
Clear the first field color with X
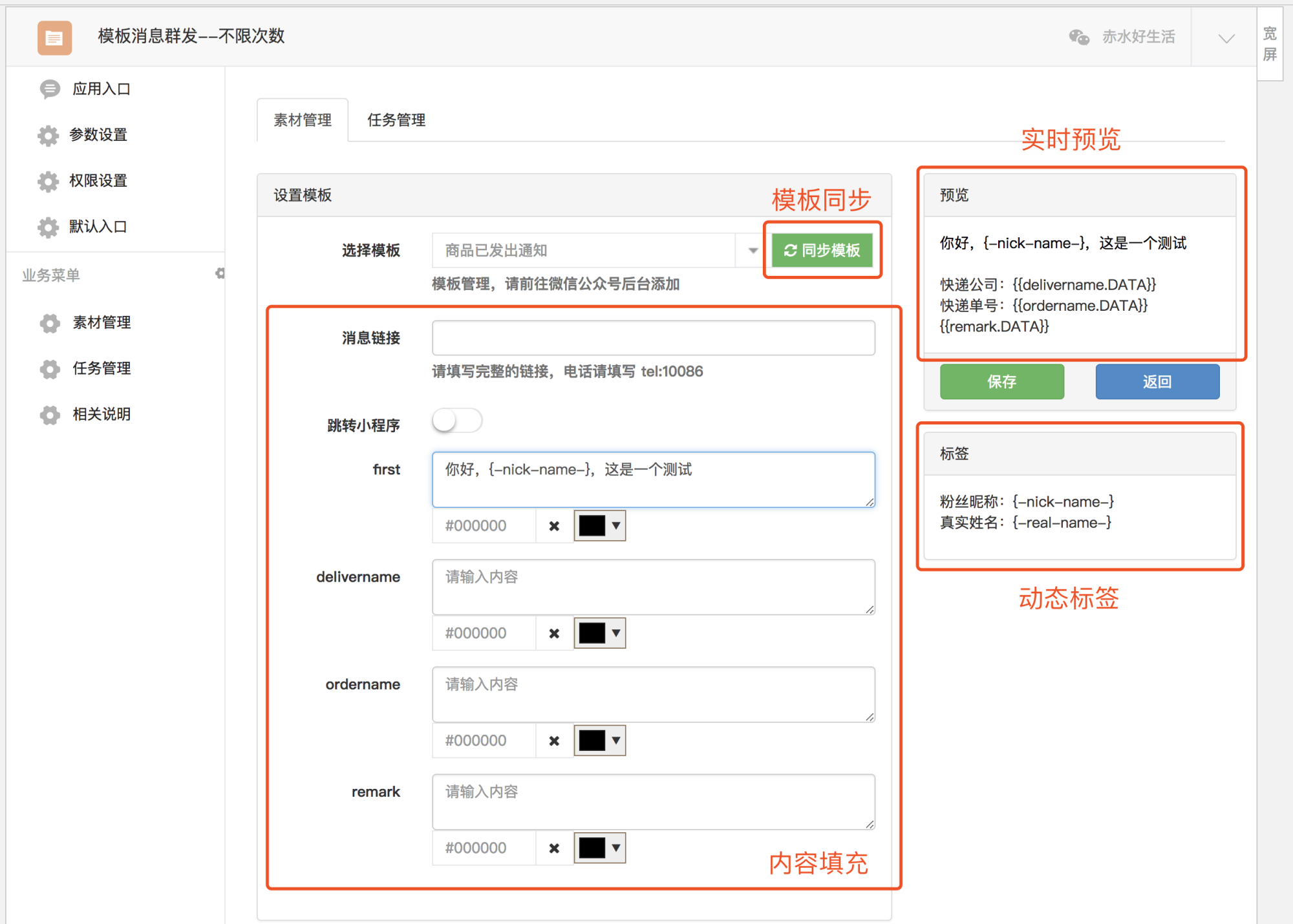click(x=554, y=526)
